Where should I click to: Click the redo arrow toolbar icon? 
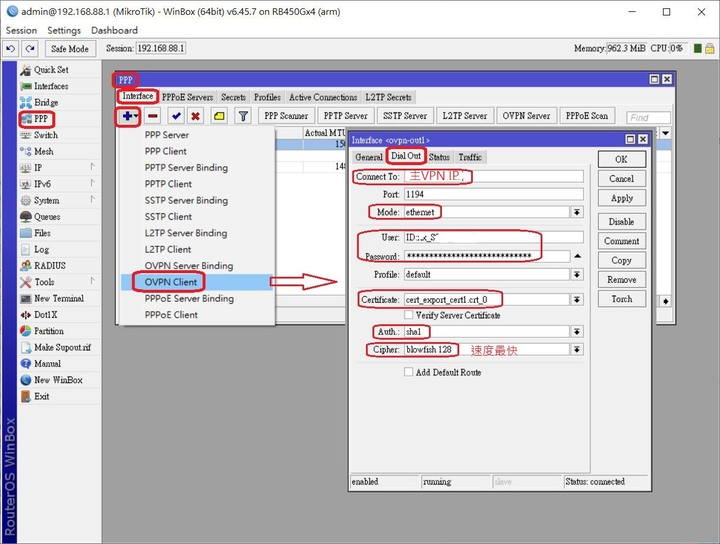click(x=30, y=48)
